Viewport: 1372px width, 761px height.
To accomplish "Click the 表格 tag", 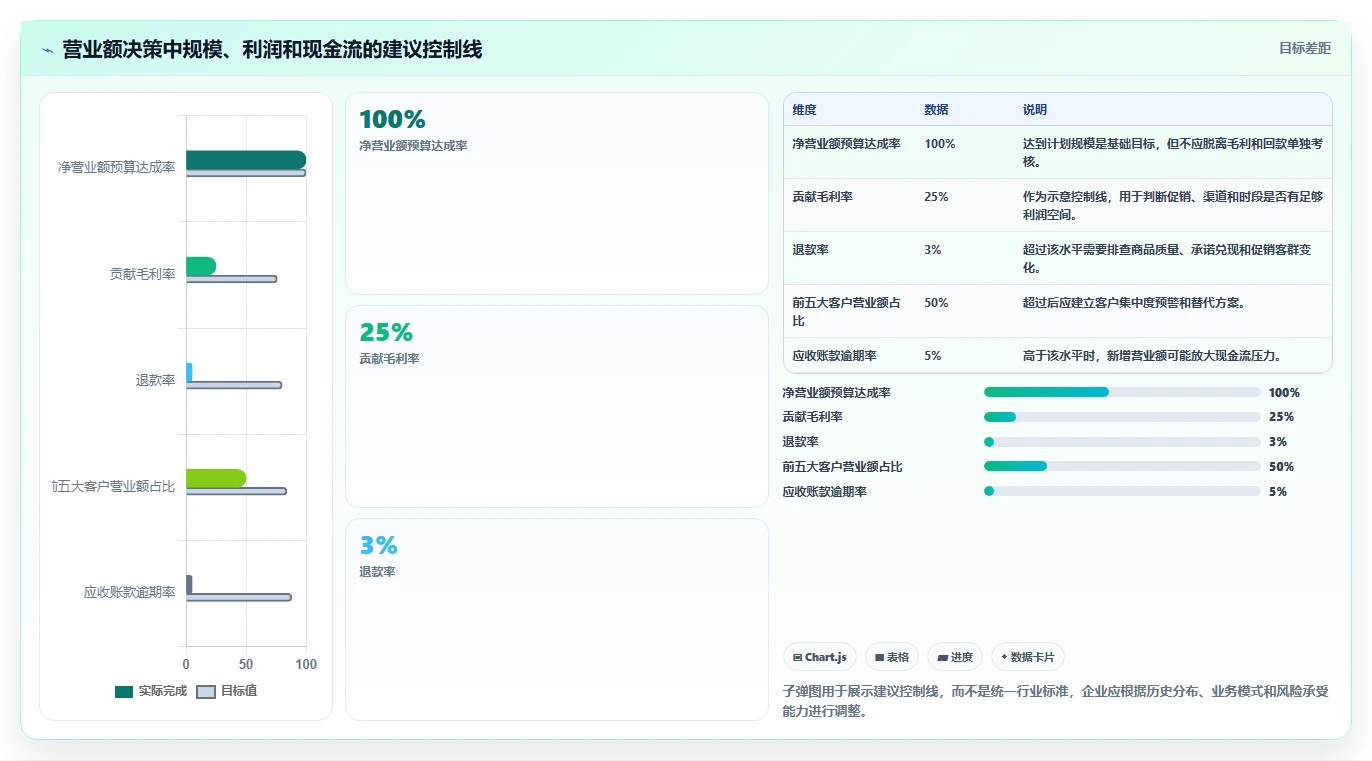I will point(892,657).
